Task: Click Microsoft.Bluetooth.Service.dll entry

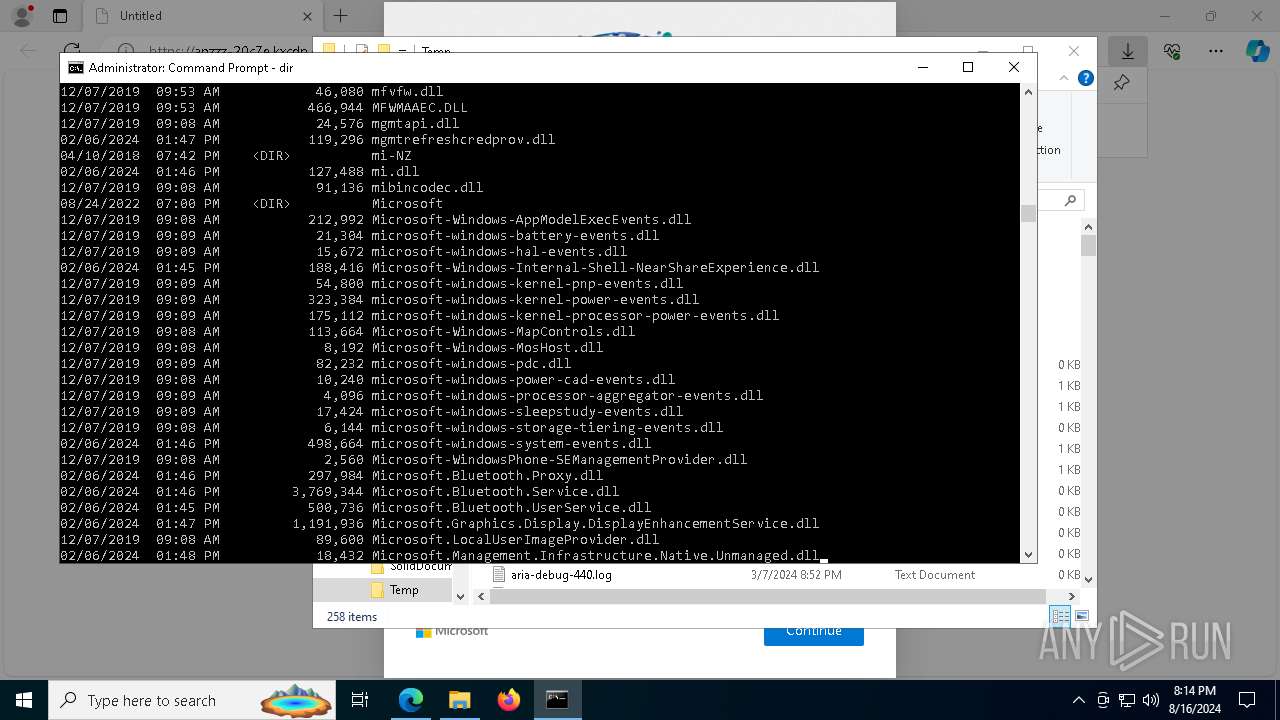Action: pos(495,491)
